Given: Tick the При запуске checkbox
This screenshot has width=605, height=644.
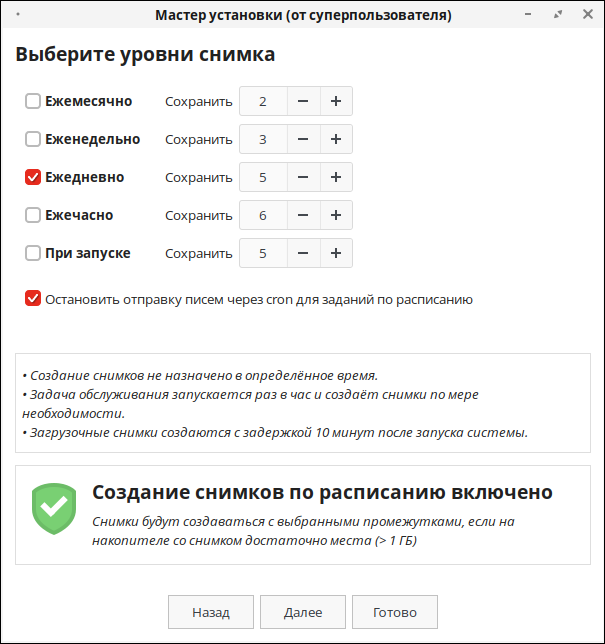Looking at the screenshot, I should point(33,253).
